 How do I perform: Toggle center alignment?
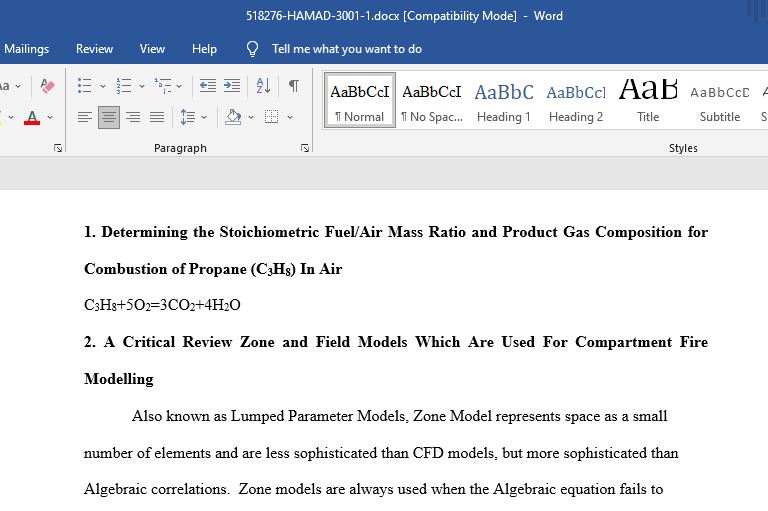[x=109, y=117]
